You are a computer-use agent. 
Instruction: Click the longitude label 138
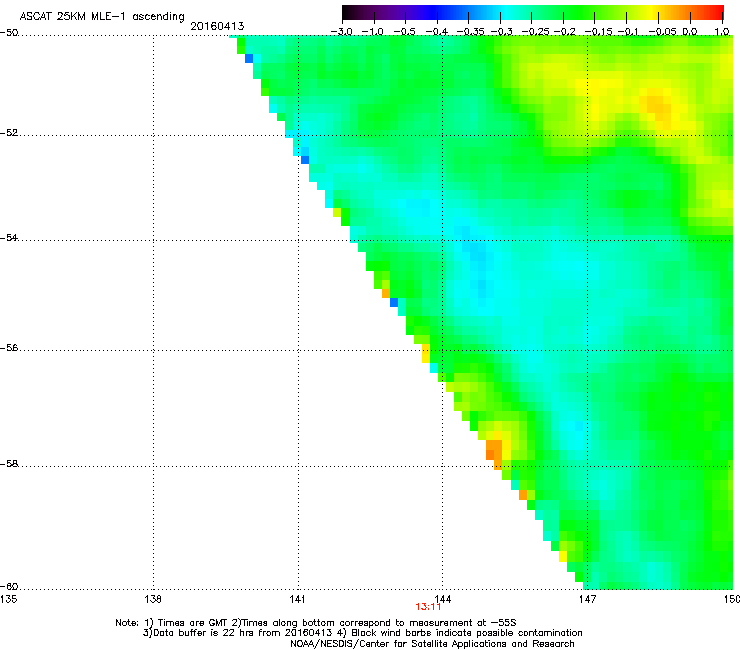pos(153,599)
